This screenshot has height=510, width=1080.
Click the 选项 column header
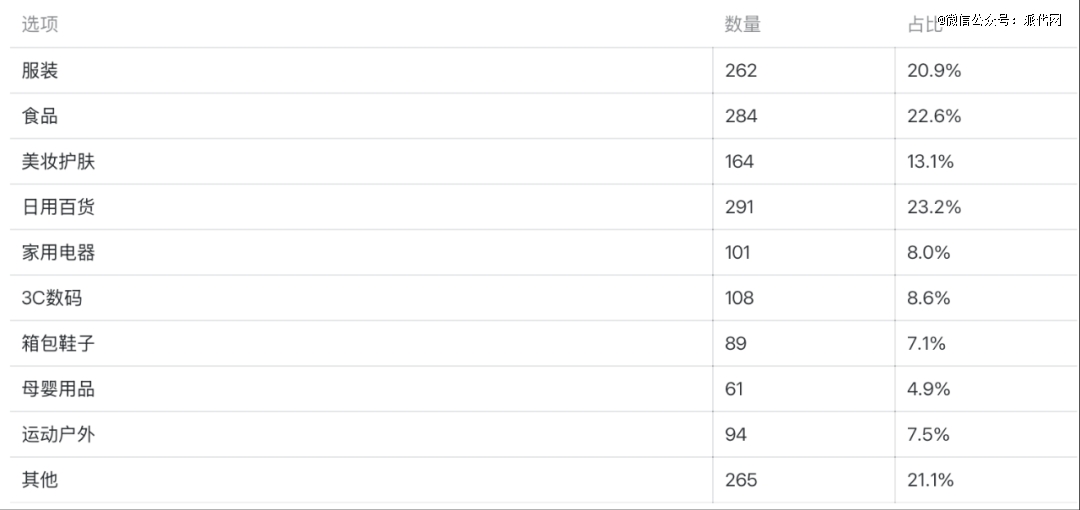pyautogui.click(x=40, y=25)
